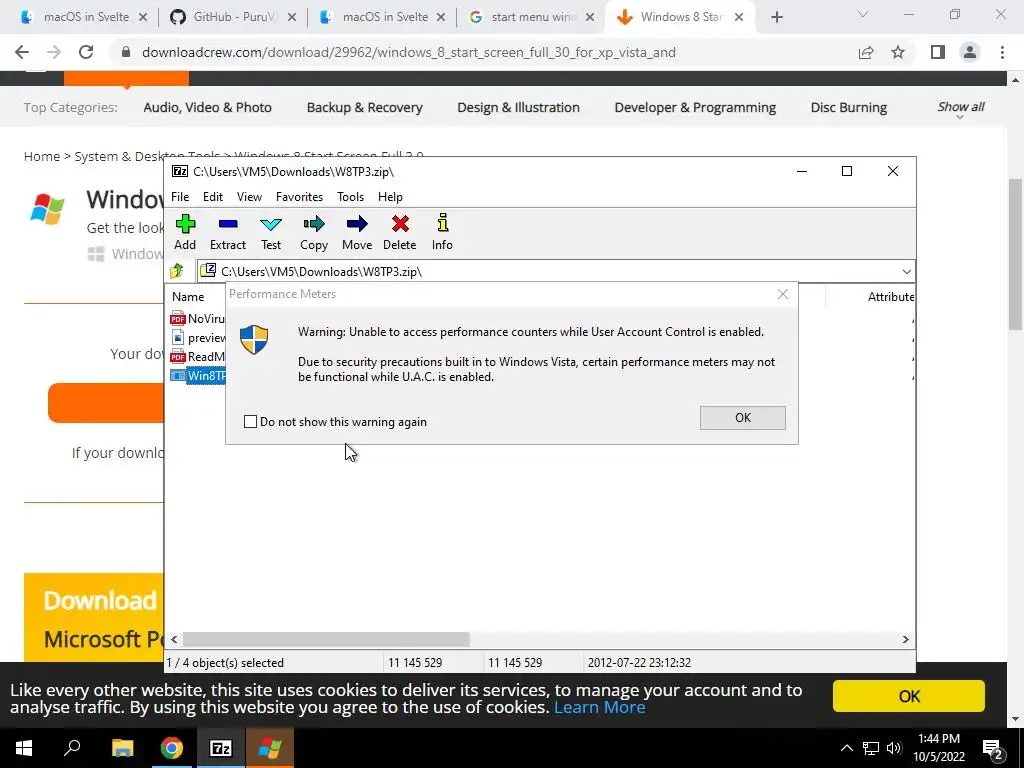1024x768 pixels.
Task: Select the preview image file in archive
Action: click(198, 338)
